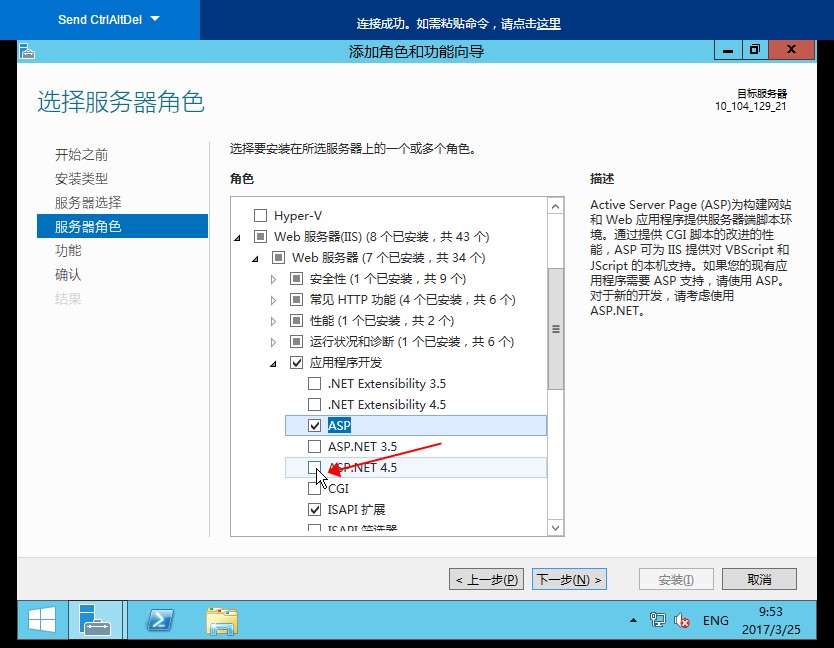Viewport: 834px width, 648px height.
Task: Select the 服务器角色 wizard step
Action: click(122, 226)
